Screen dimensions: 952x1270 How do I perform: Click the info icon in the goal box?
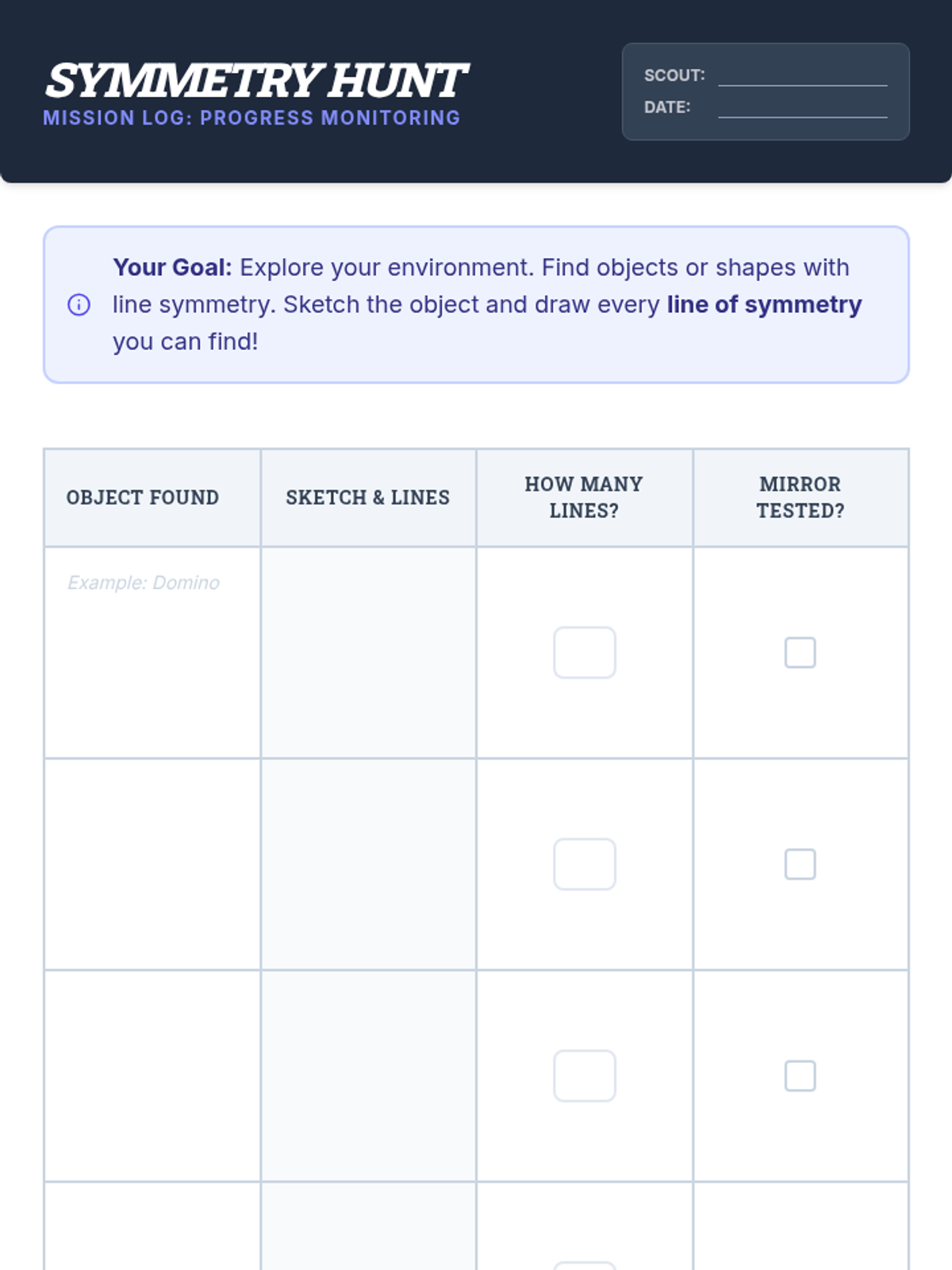79,305
